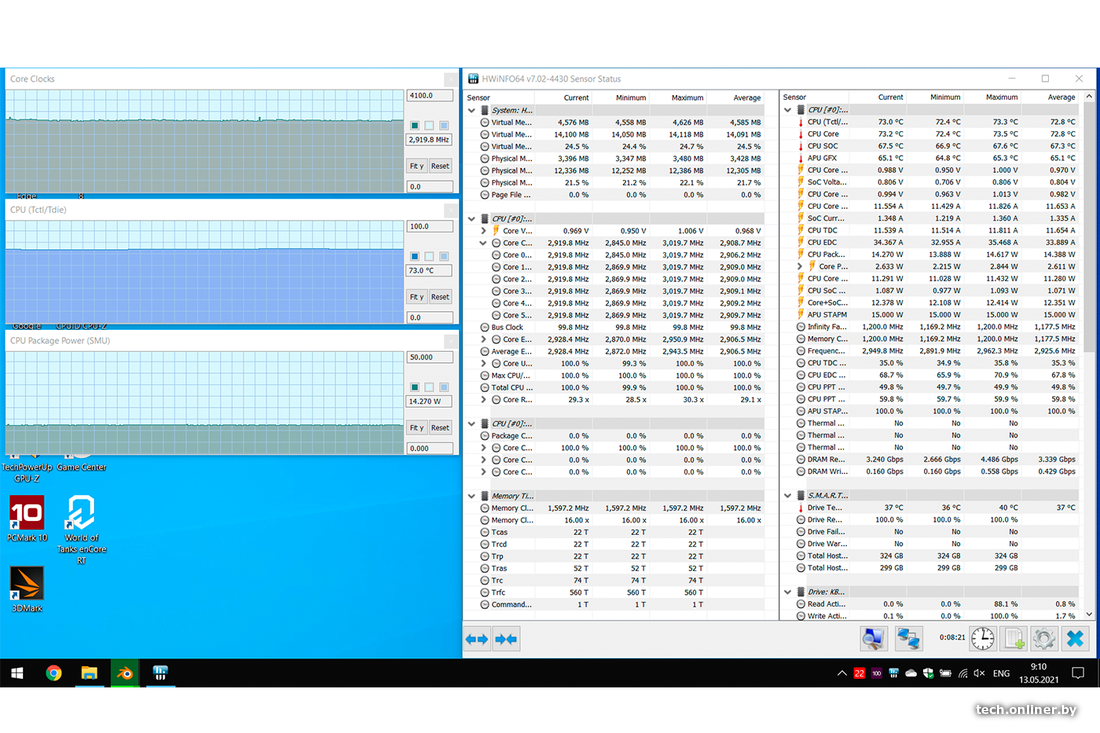
Task: Expand the Core VIDs row
Action: point(484,231)
